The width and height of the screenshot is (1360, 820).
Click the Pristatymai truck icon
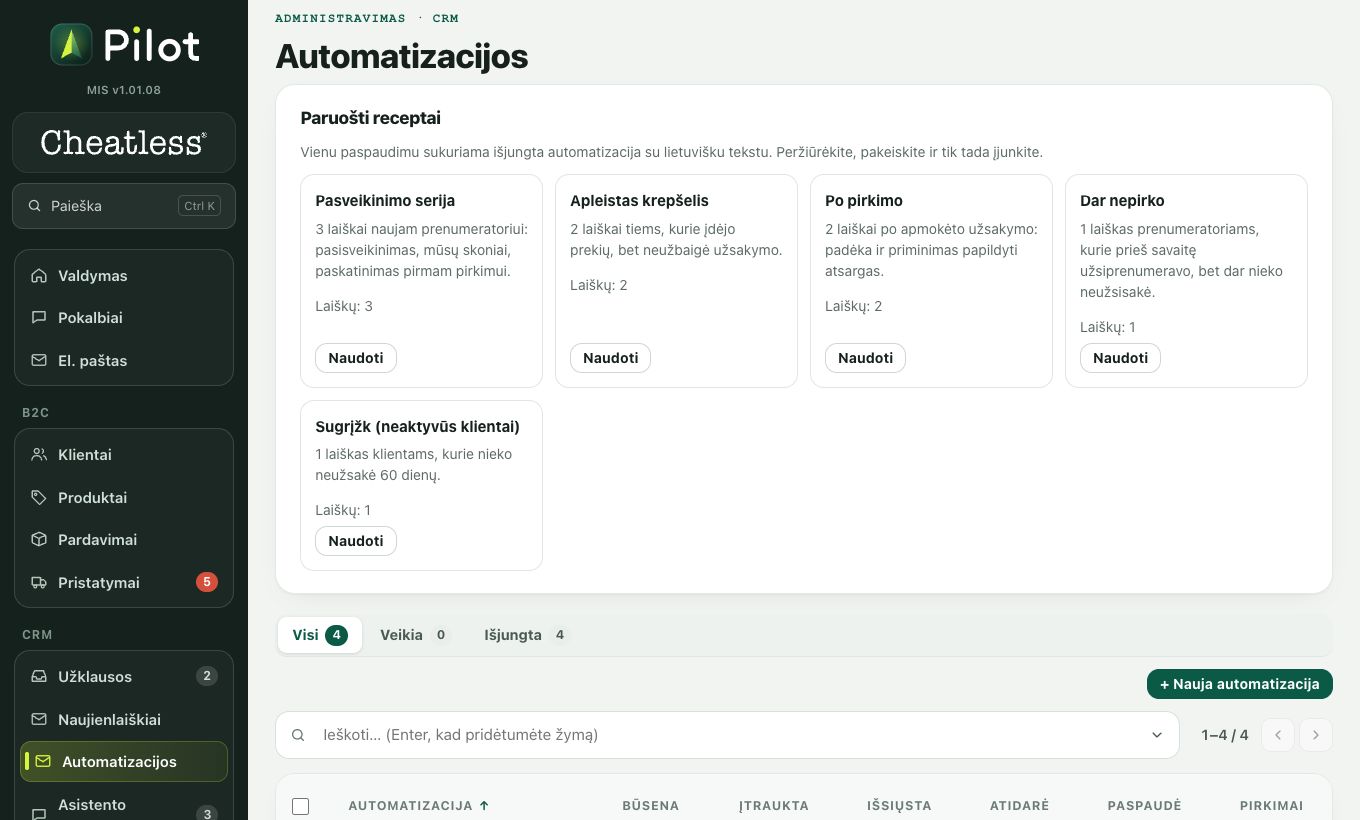pyautogui.click(x=39, y=583)
